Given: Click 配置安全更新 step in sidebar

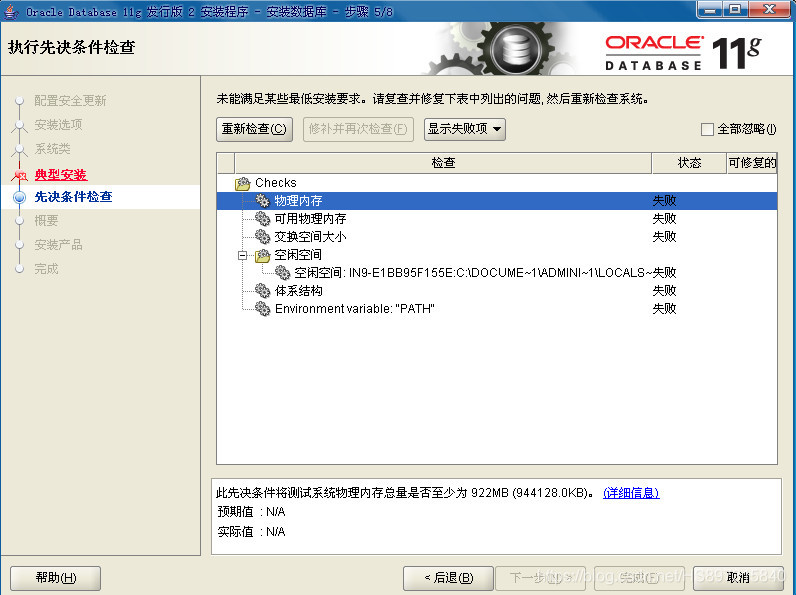Looking at the screenshot, I should pyautogui.click(x=70, y=101).
